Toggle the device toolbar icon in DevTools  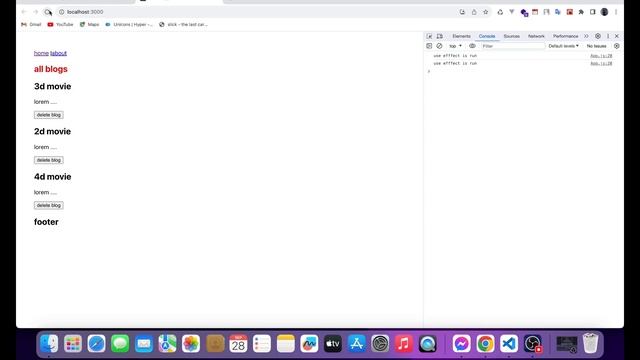[440, 36]
